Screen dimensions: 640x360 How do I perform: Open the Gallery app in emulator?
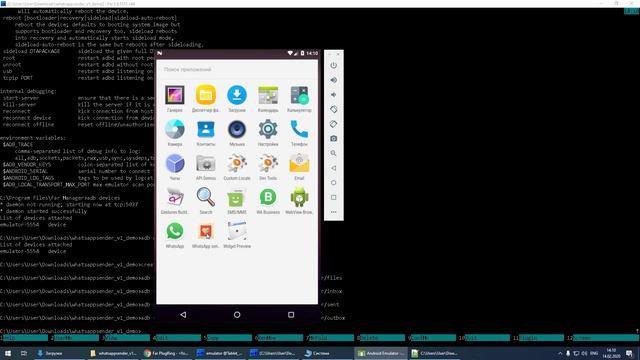point(175,96)
